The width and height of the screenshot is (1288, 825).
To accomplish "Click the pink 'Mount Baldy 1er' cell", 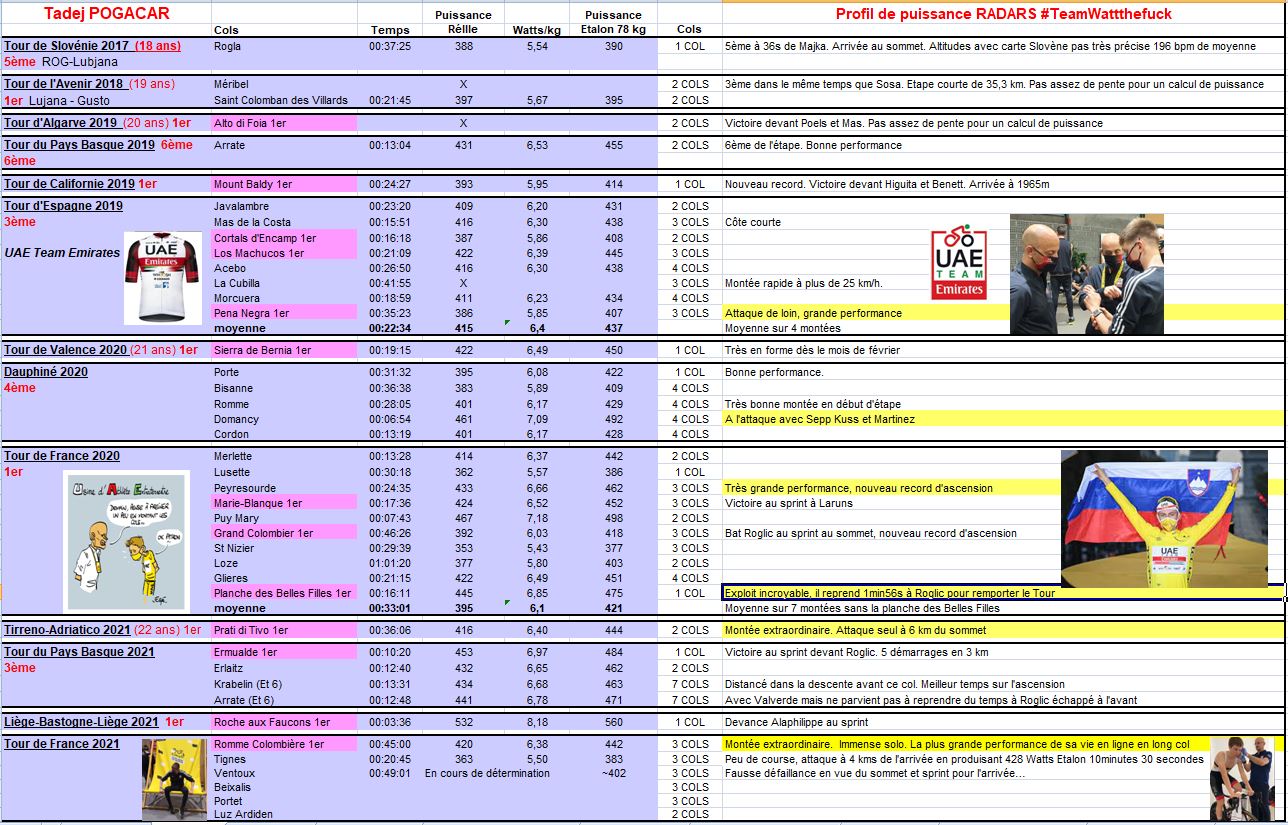I will tap(284, 184).
